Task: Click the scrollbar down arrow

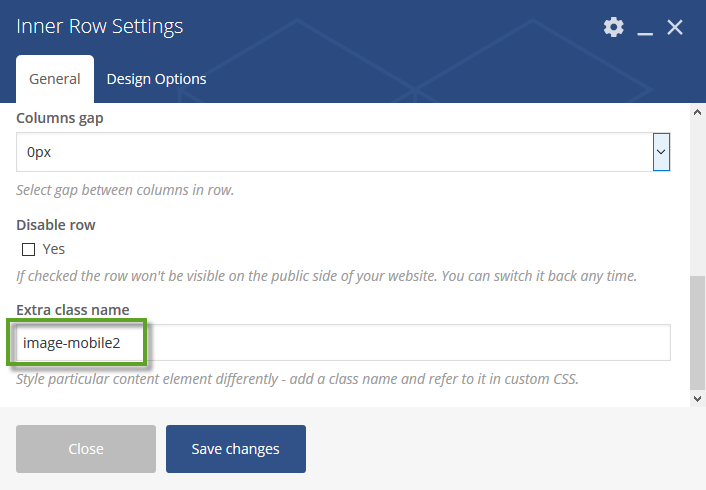Action: (x=697, y=398)
